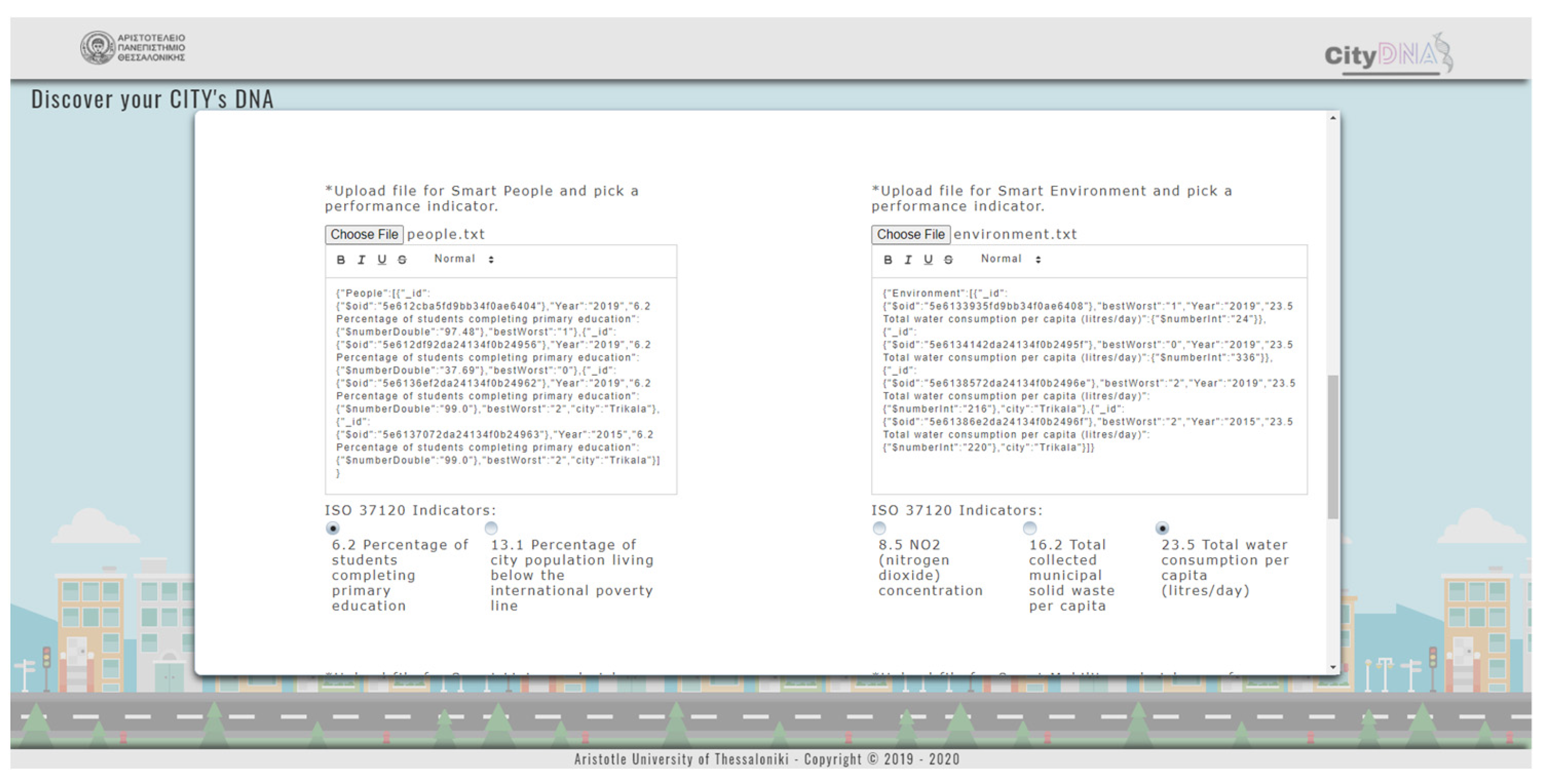Select 13.1 poverty line indicator radio
Viewport: 1543px width, 784px height.
(x=491, y=529)
